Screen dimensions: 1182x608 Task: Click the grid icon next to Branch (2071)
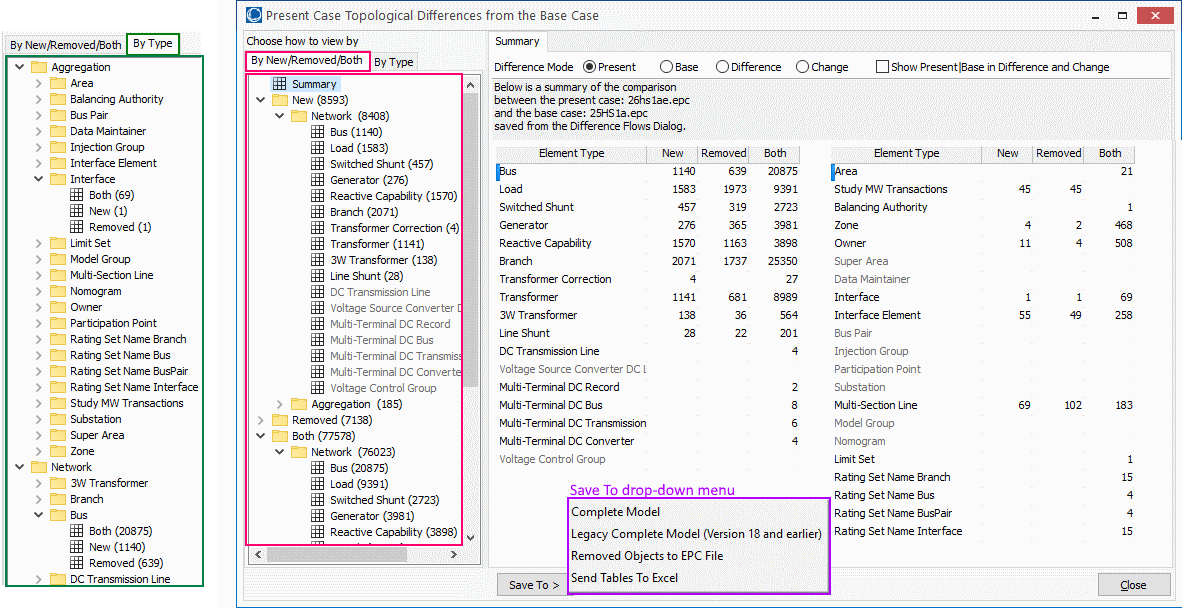coord(318,213)
